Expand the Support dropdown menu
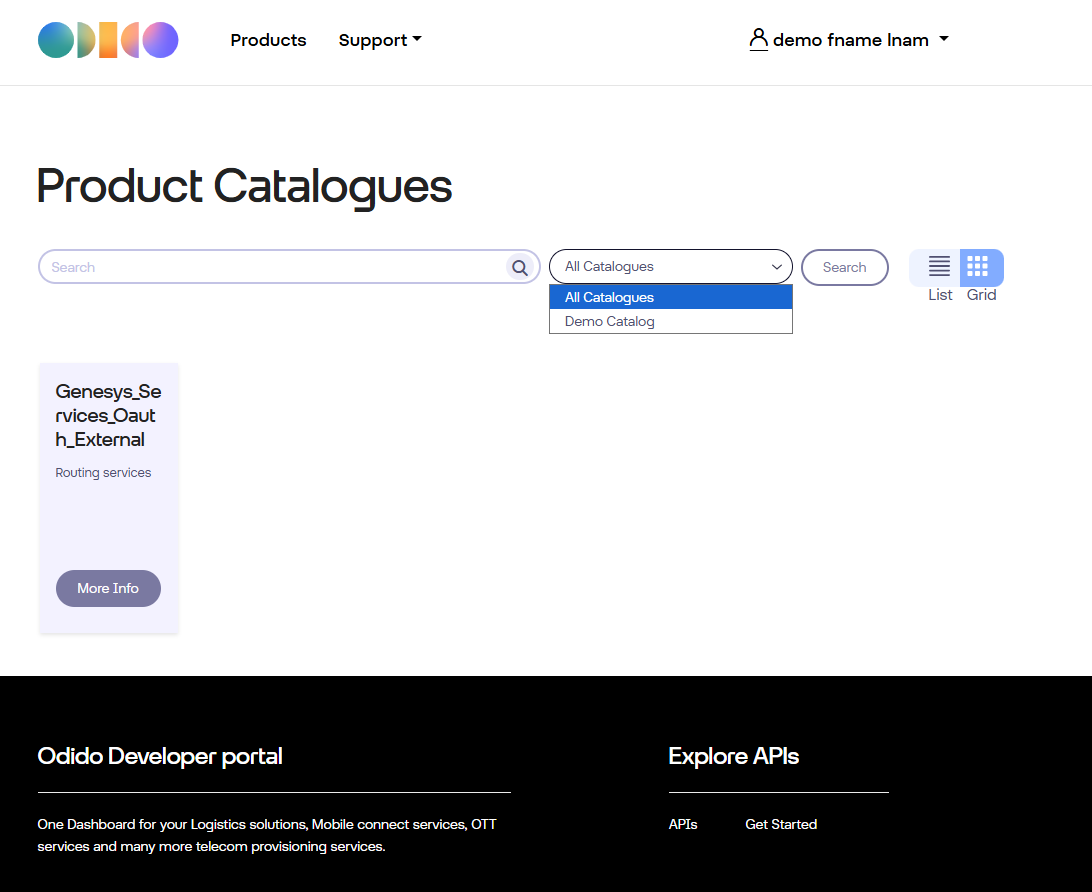 tap(380, 40)
